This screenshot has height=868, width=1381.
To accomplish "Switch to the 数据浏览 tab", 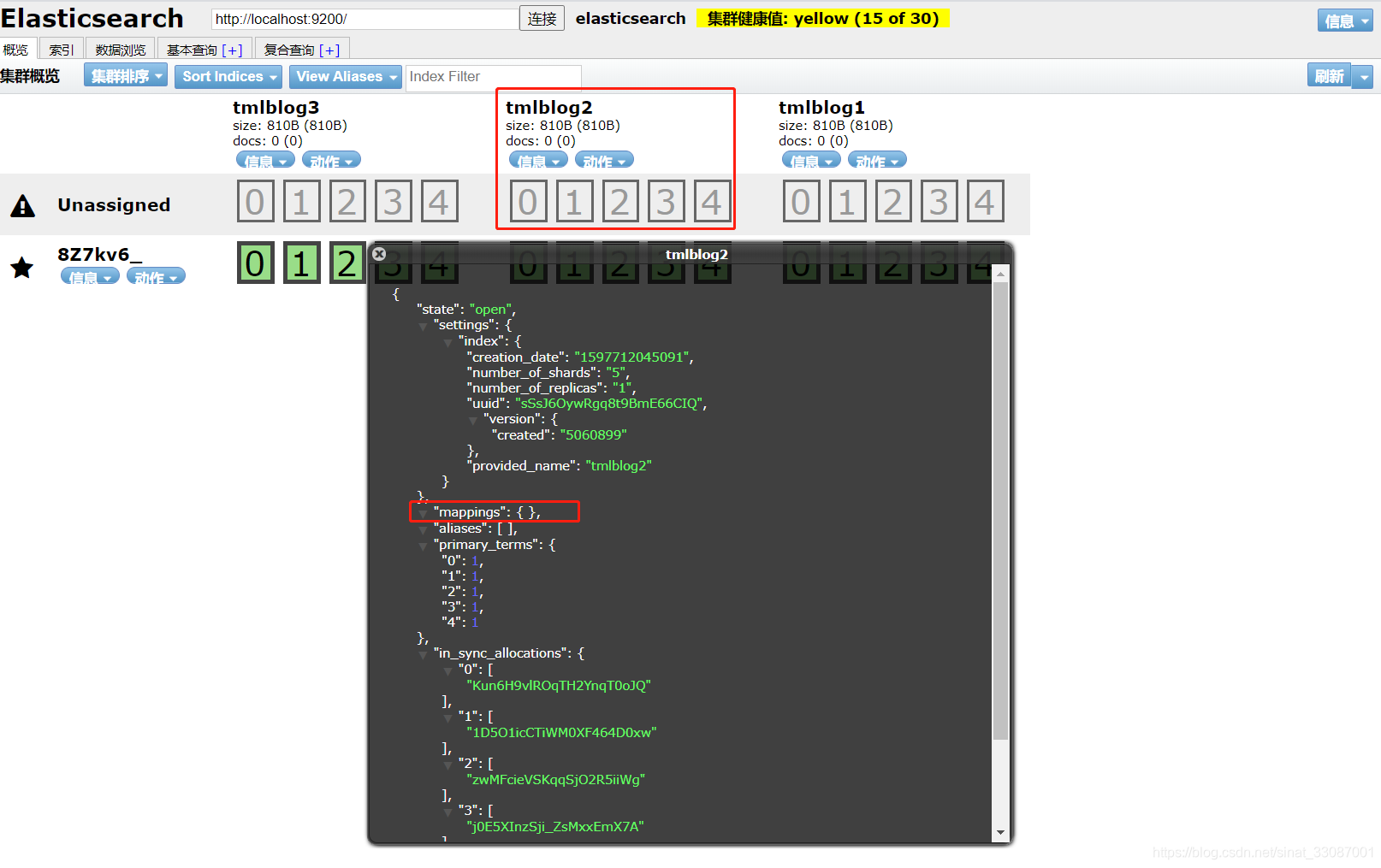I will (121, 50).
